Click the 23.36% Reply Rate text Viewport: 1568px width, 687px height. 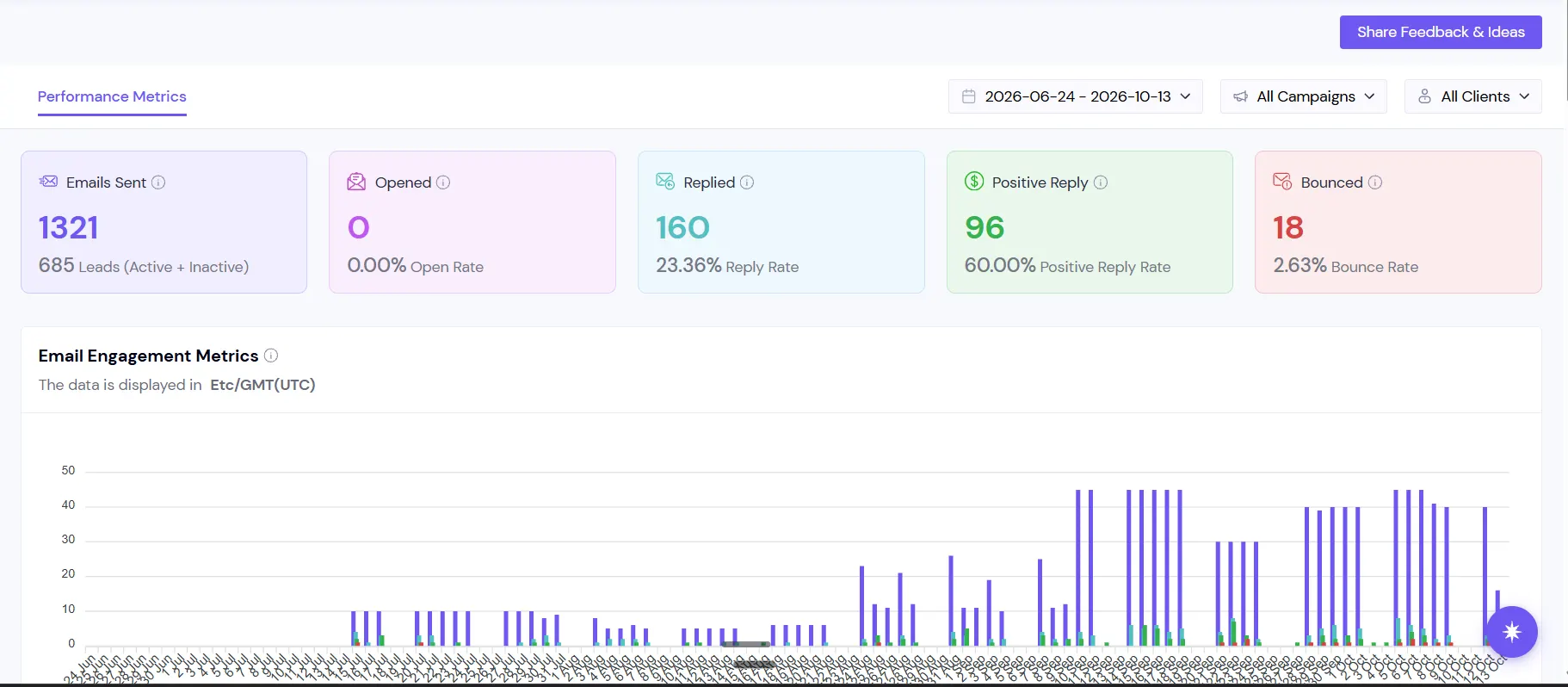pos(727,266)
